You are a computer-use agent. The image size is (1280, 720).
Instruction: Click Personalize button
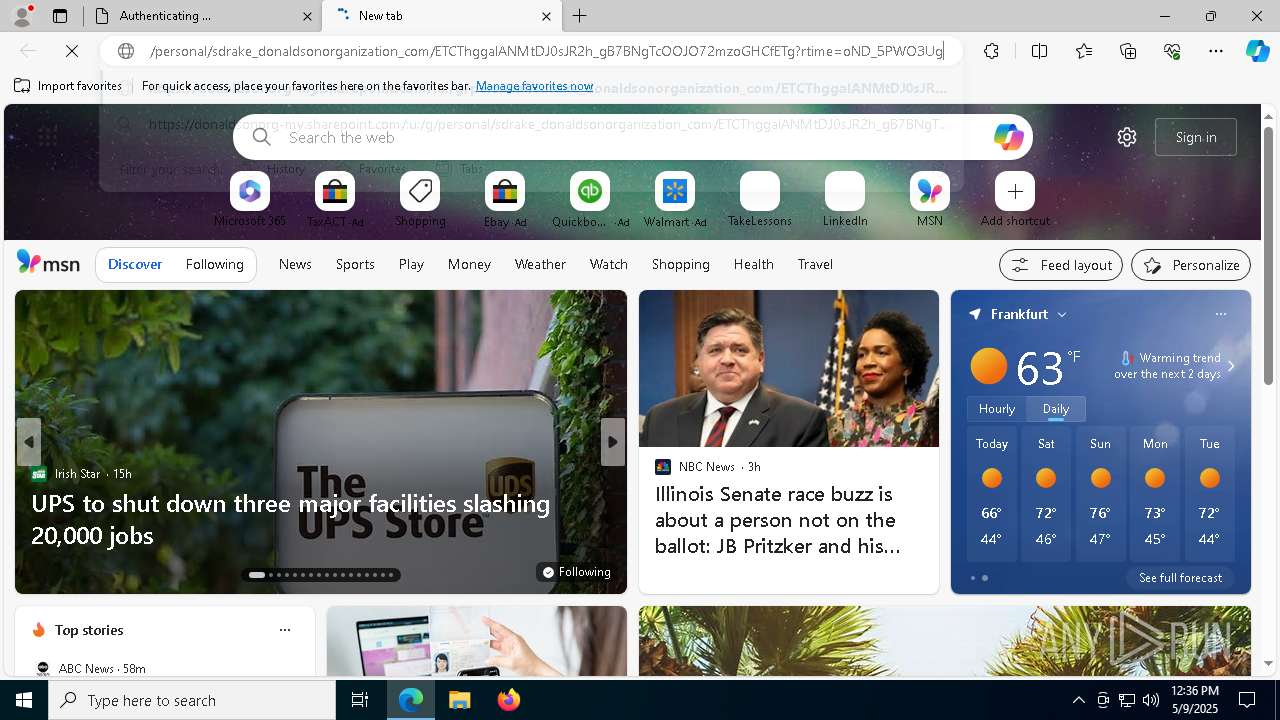click(x=1191, y=265)
